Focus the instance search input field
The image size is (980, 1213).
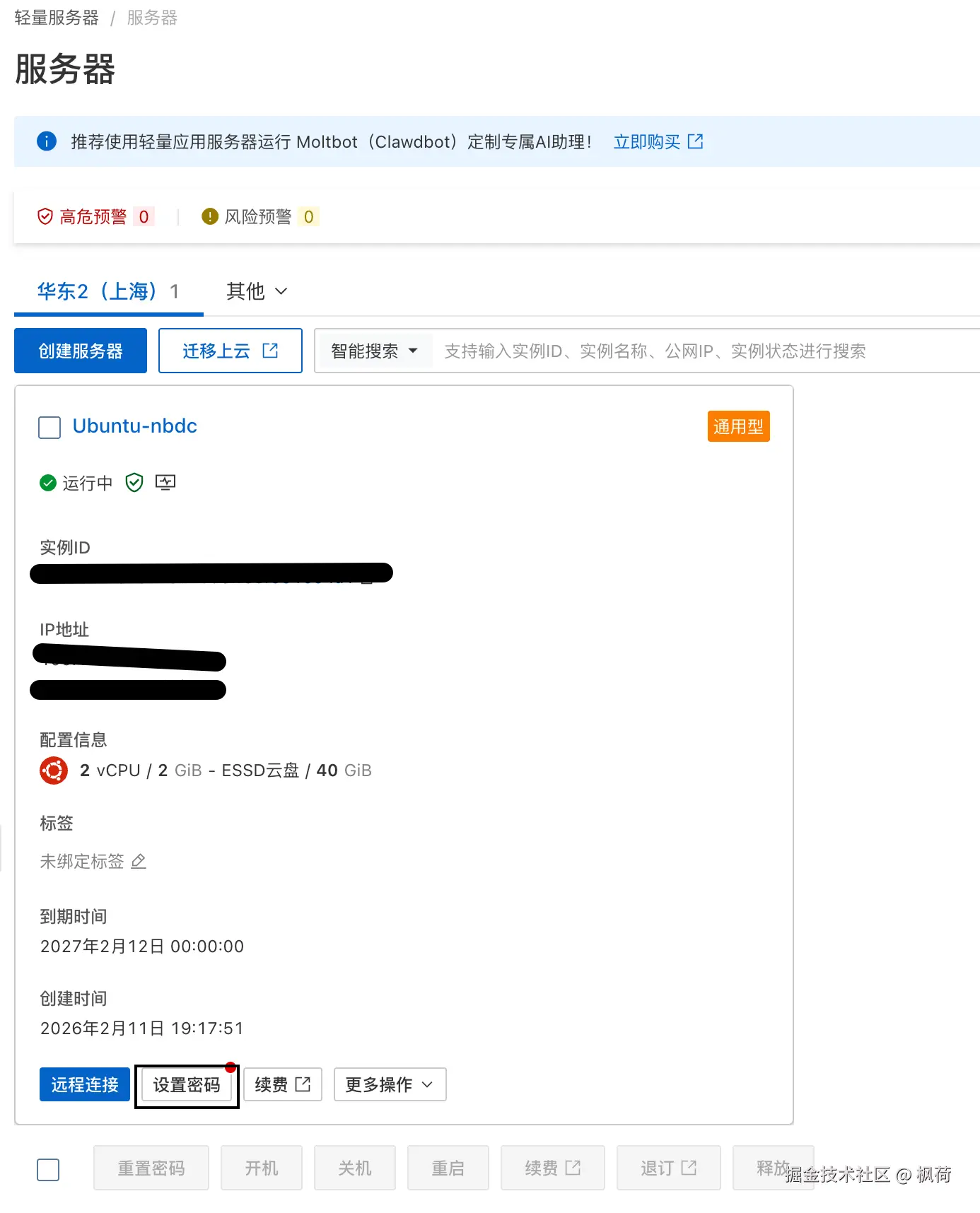[x=707, y=351]
